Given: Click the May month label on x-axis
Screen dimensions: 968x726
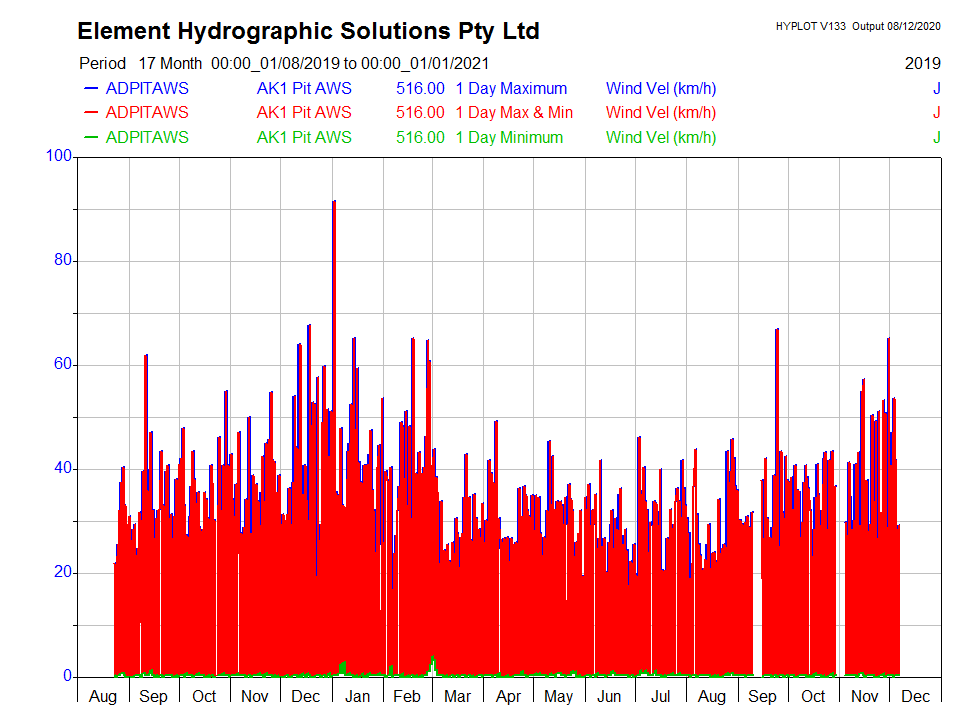Looking at the screenshot, I should (559, 697).
